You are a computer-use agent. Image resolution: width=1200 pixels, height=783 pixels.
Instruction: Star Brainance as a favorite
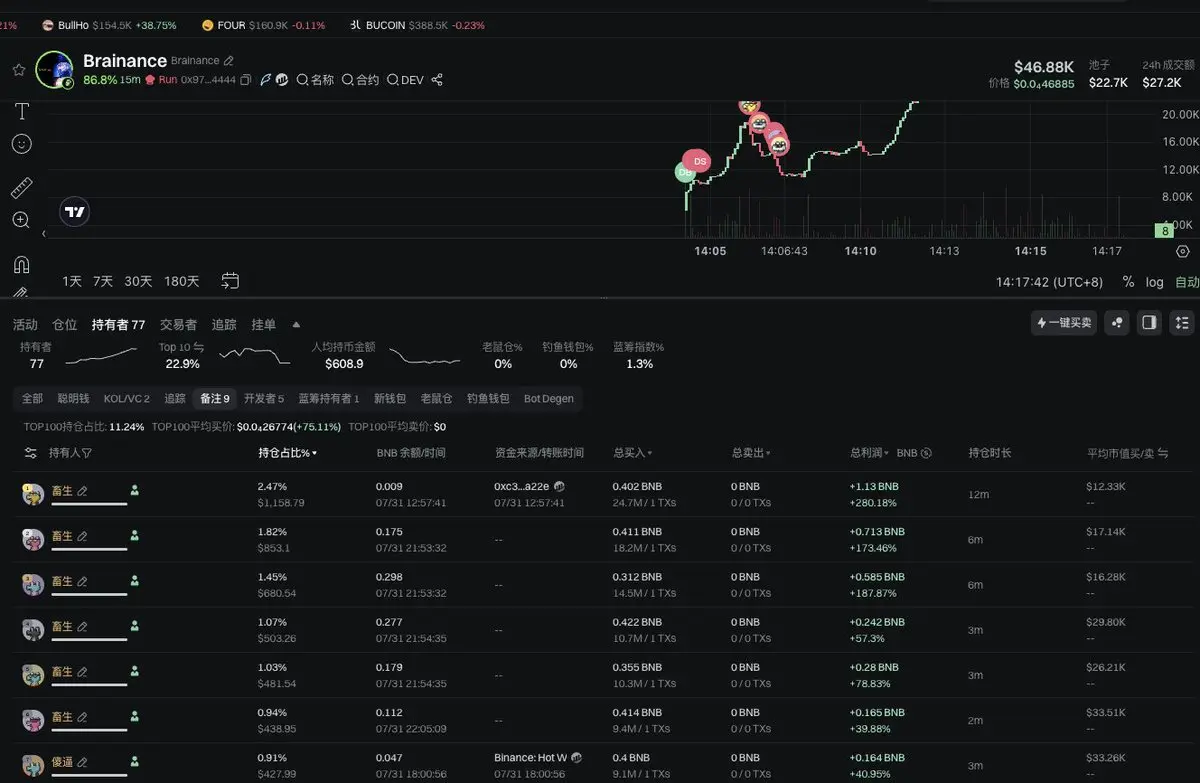pyautogui.click(x=18, y=70)
